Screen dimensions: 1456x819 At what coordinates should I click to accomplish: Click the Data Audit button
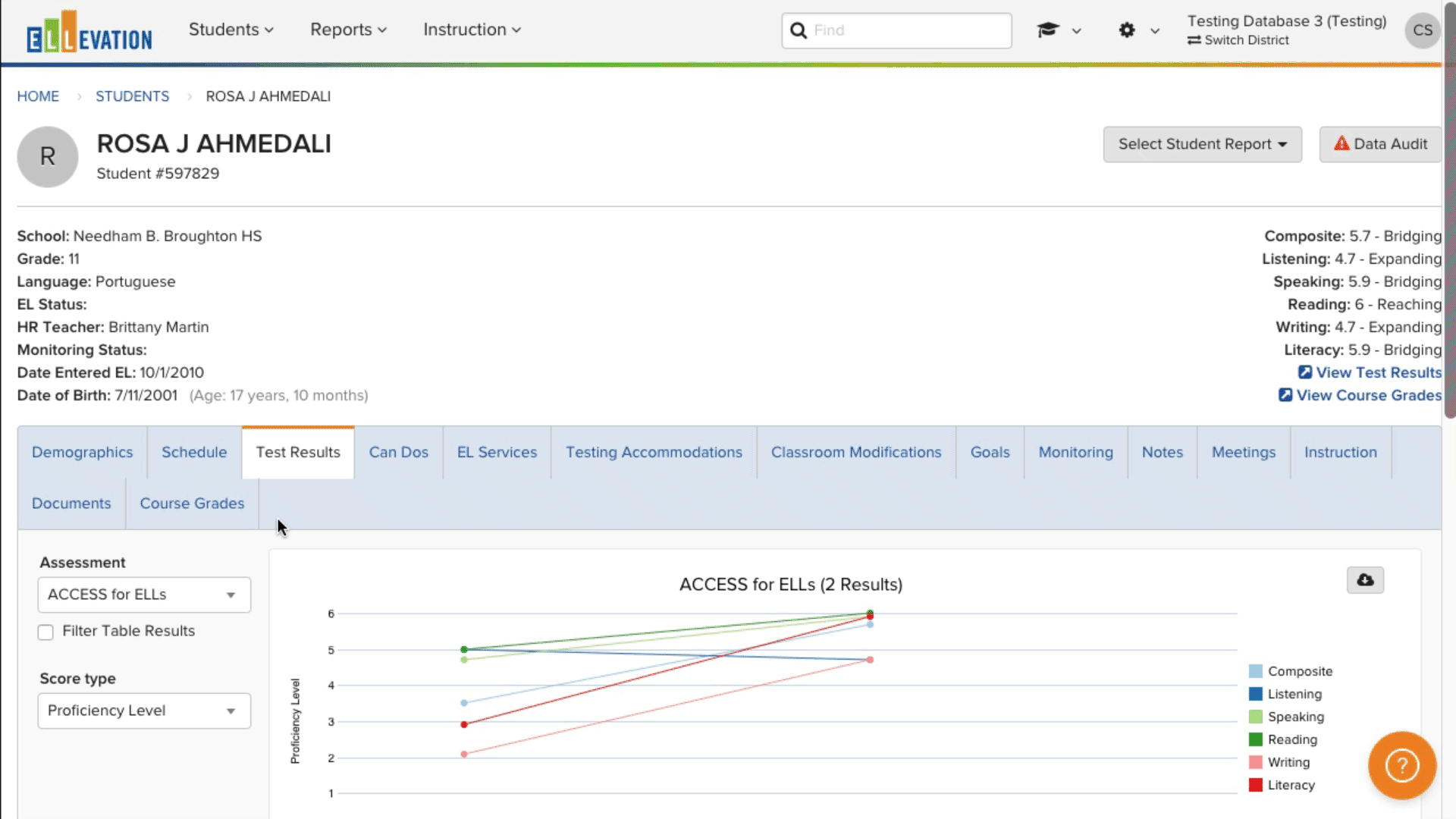point(1380,144)
